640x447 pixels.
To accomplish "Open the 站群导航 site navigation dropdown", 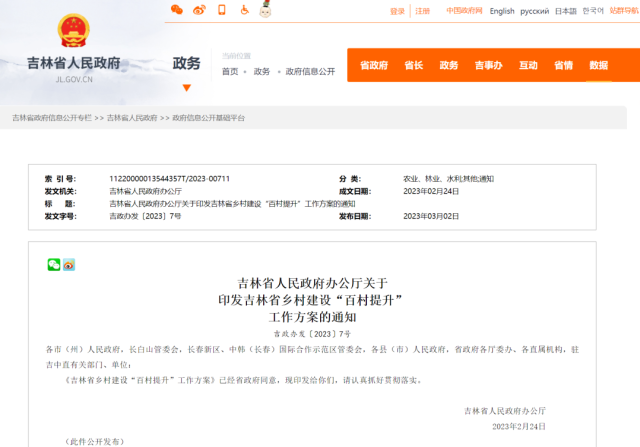I will [x=625, y=11].
